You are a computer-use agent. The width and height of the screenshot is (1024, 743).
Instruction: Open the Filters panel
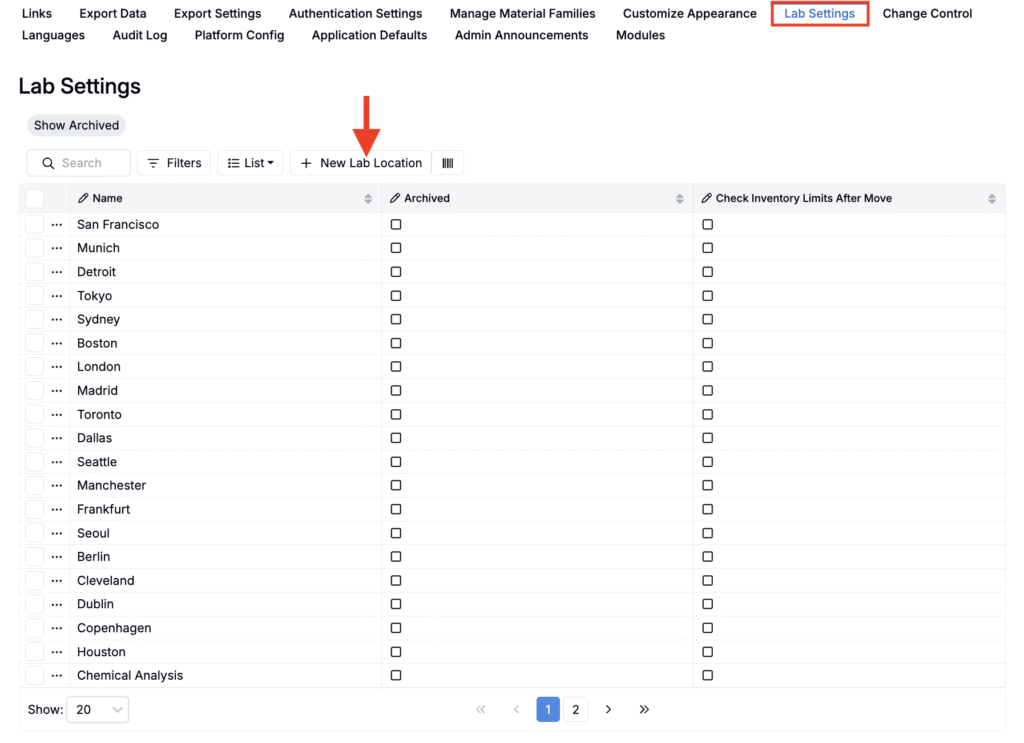tap(174, 163)
